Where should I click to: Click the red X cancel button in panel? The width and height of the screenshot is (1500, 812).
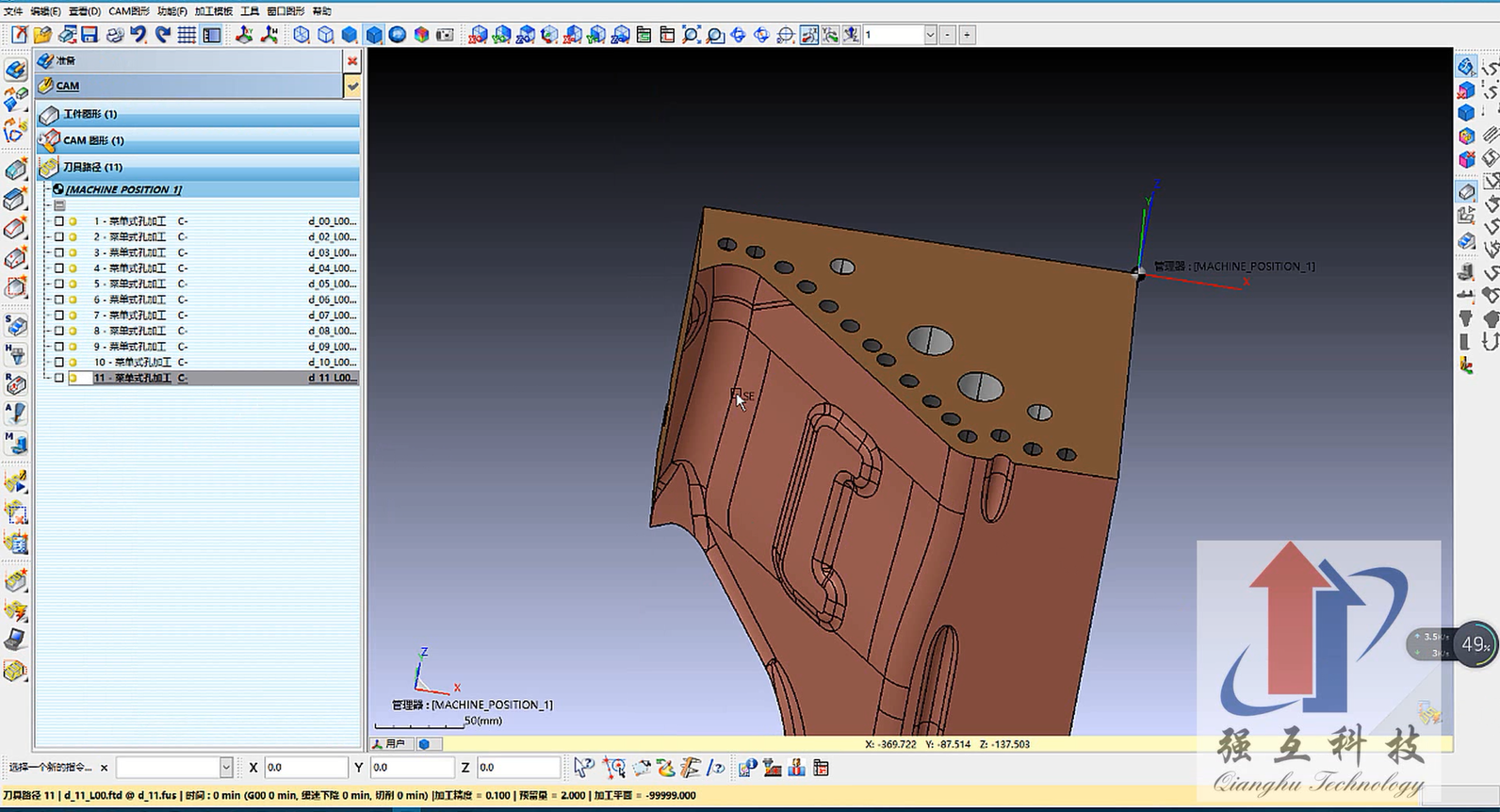click(x=352, y=60)
